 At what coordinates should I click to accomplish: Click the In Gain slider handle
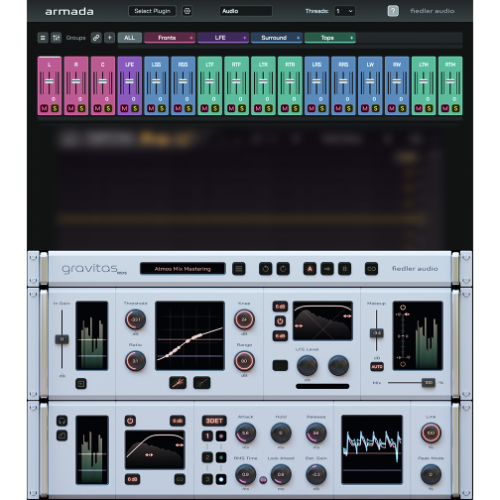click(x=62, y=339)
